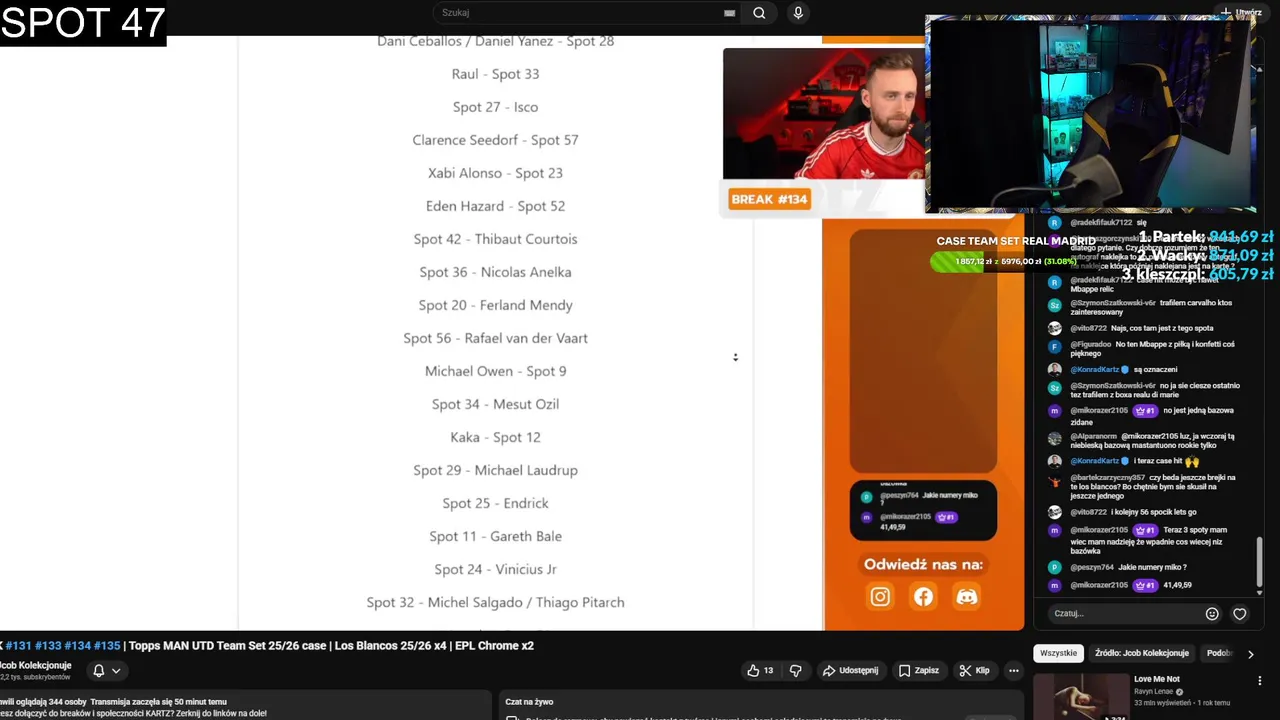
Task: Open the Jcob Kolekcjonuje channel name
Action: point(36,665)
